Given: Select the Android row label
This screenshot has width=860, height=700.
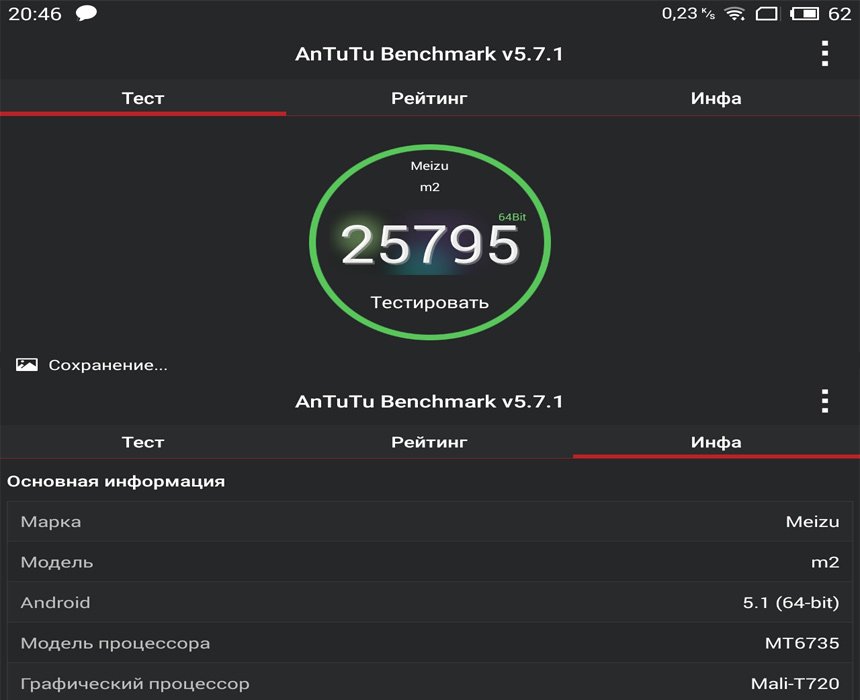Looking at the screenshot, I should pos(55,602).
